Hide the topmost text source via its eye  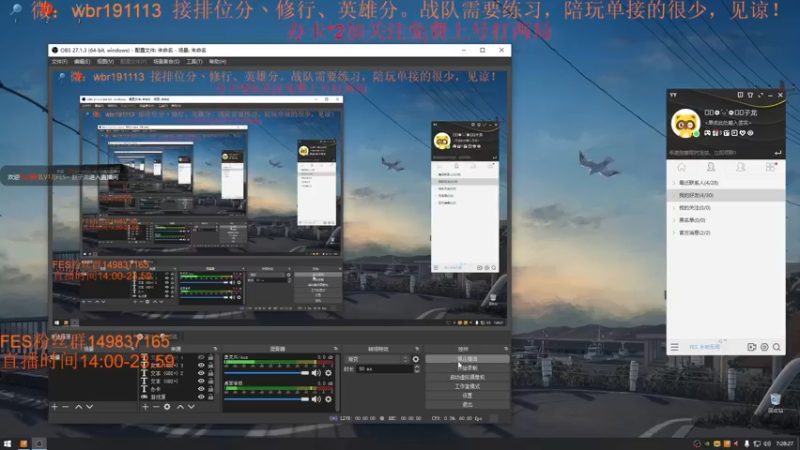click(x=201, y=358)
